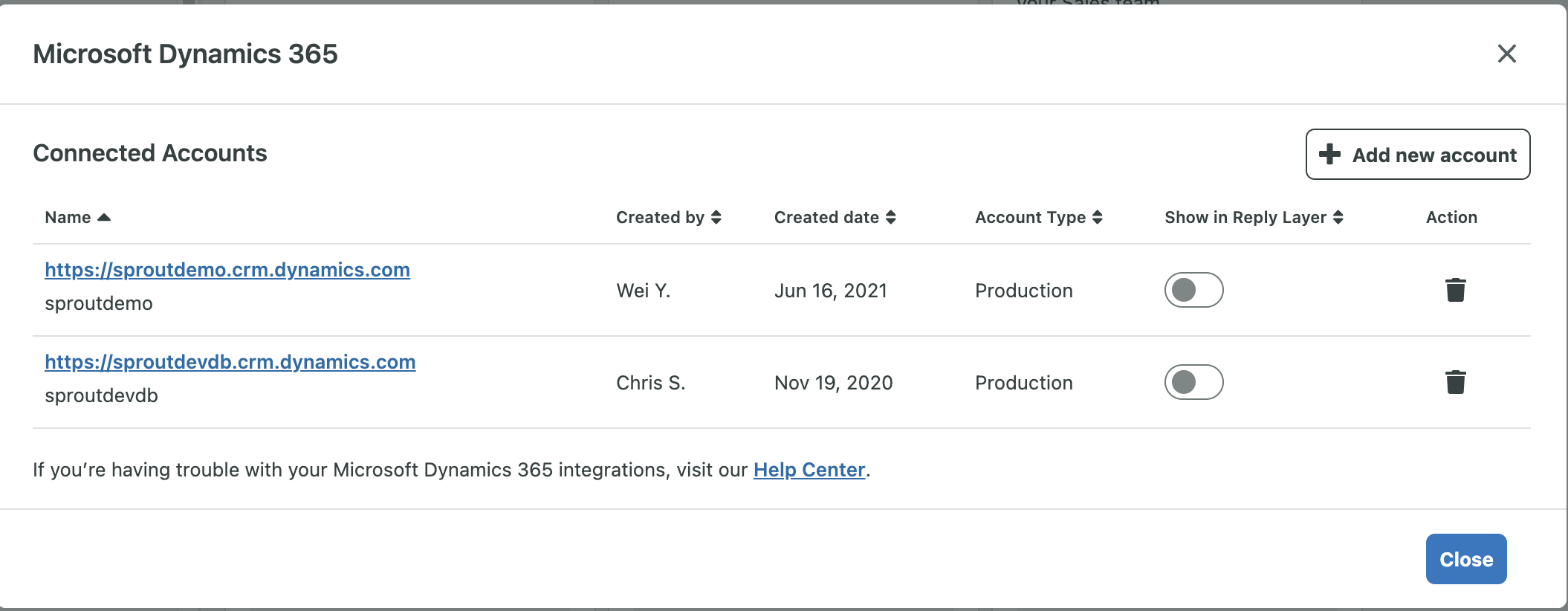The height and width of the screenshot is (611, 1568).
Task: Sort table by Name column
Action: [77, 217]
